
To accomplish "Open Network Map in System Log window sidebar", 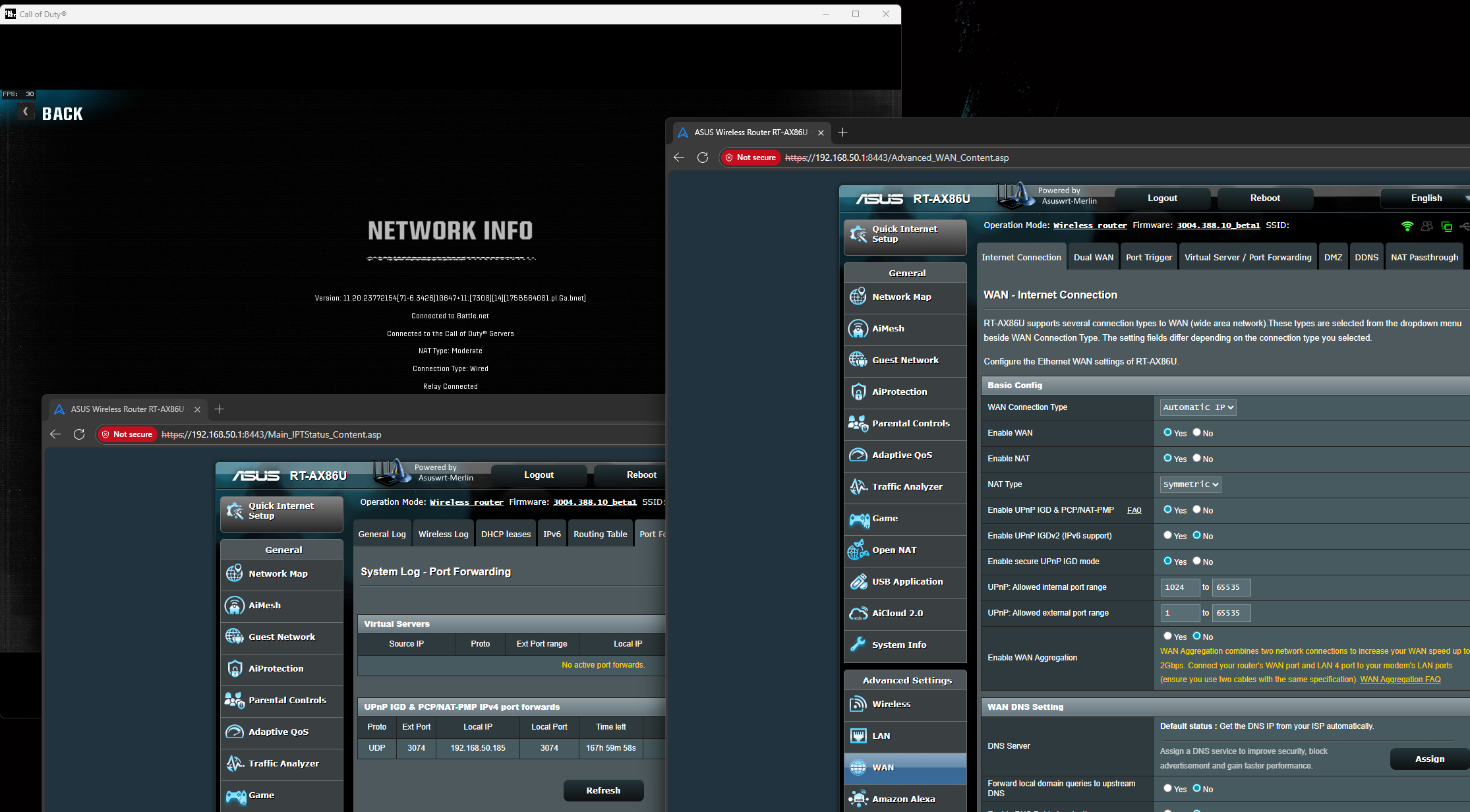I will pos(281,573).
